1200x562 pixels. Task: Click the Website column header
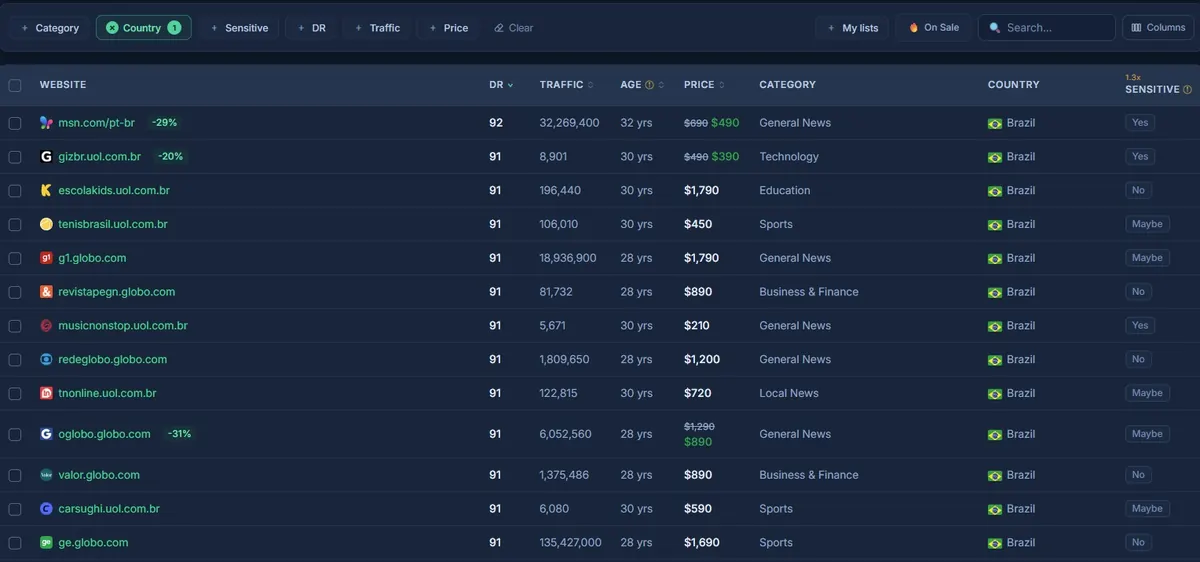[63, 85]
